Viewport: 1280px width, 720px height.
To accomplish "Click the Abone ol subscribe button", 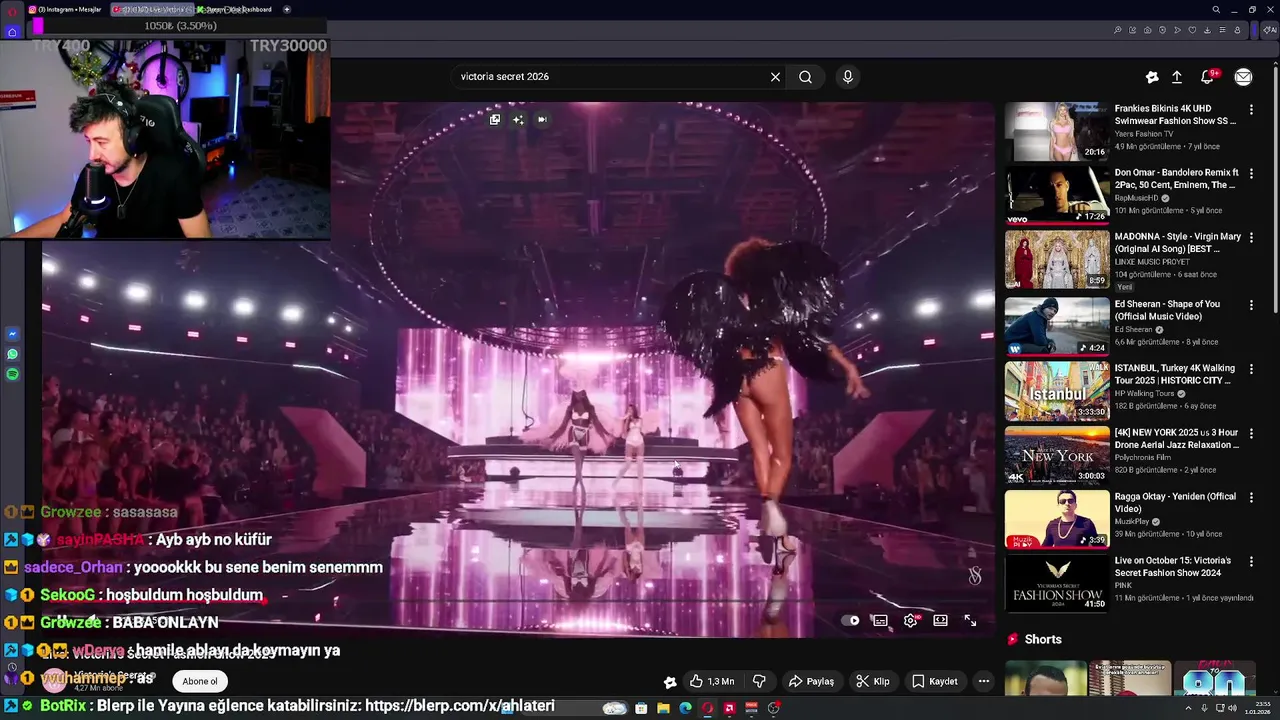I will point(200,681).
